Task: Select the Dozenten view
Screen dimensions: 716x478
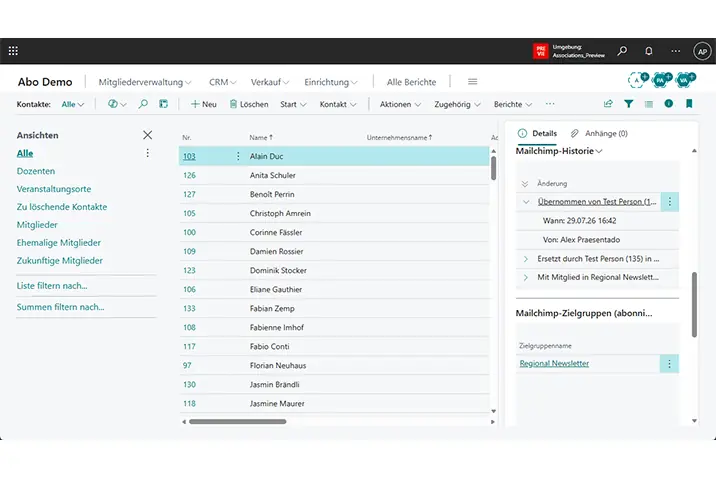Action: tap(36, 171)
